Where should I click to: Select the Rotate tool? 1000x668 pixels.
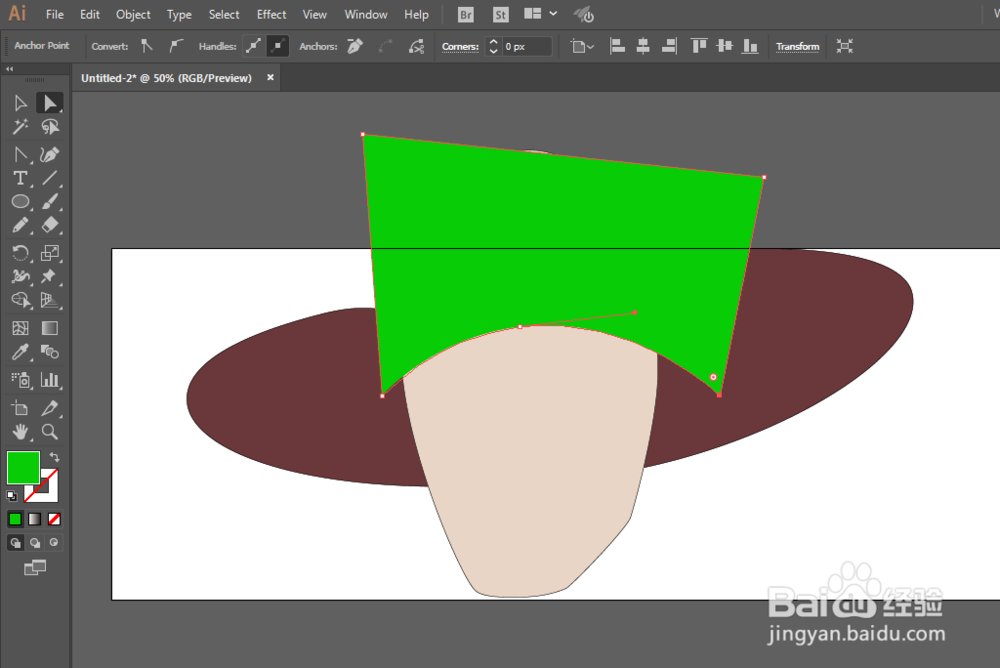(x=20, y=253)
